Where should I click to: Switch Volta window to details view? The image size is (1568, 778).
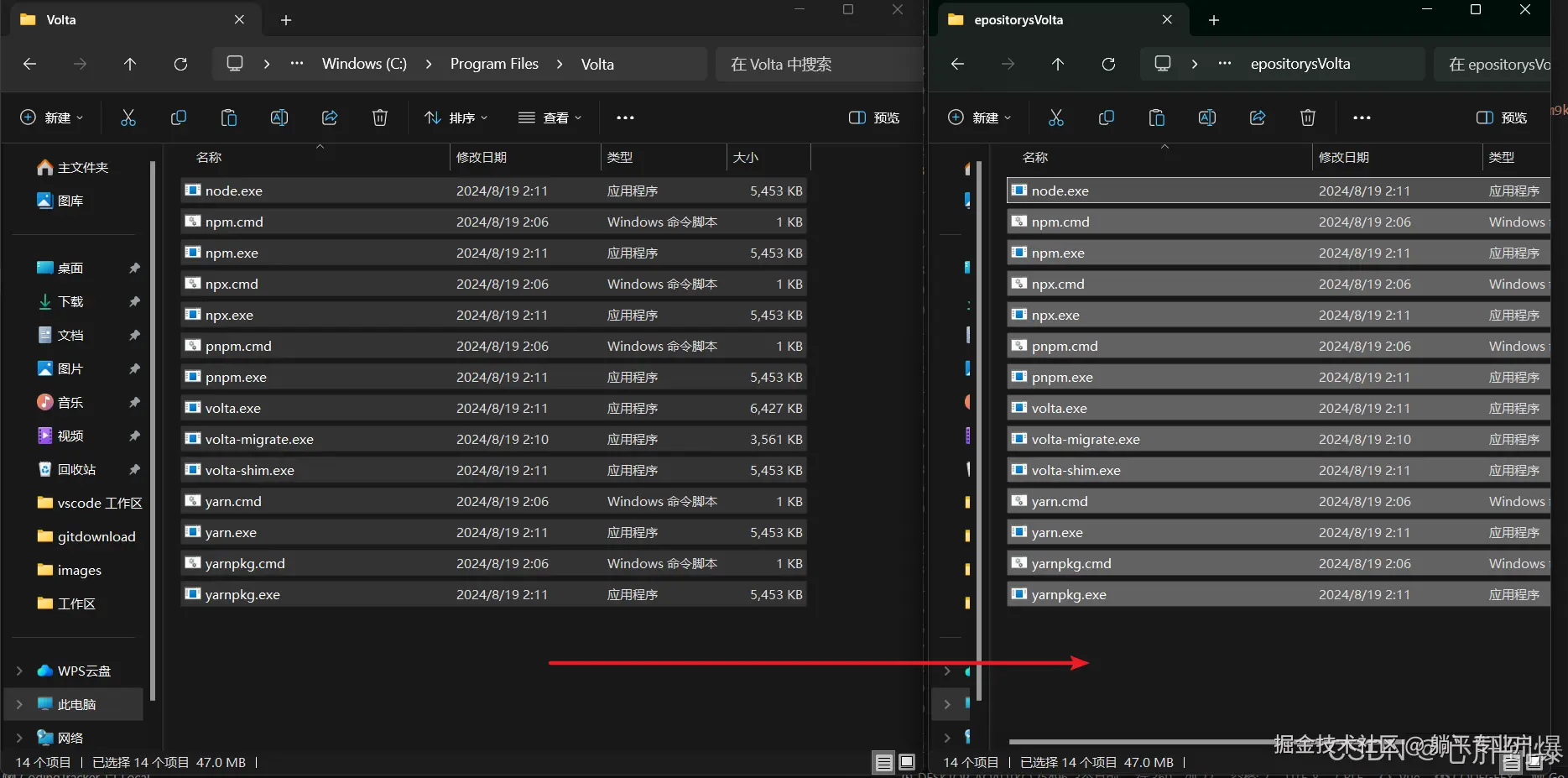click(884, 762)
